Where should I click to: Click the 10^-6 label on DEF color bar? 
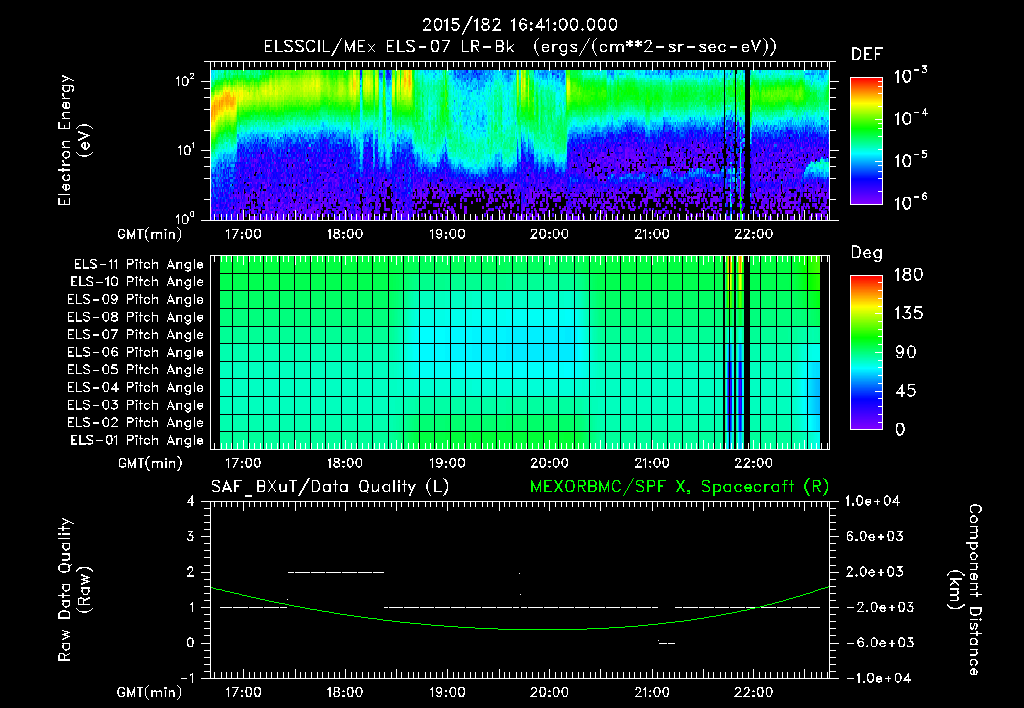click(910, 202)
